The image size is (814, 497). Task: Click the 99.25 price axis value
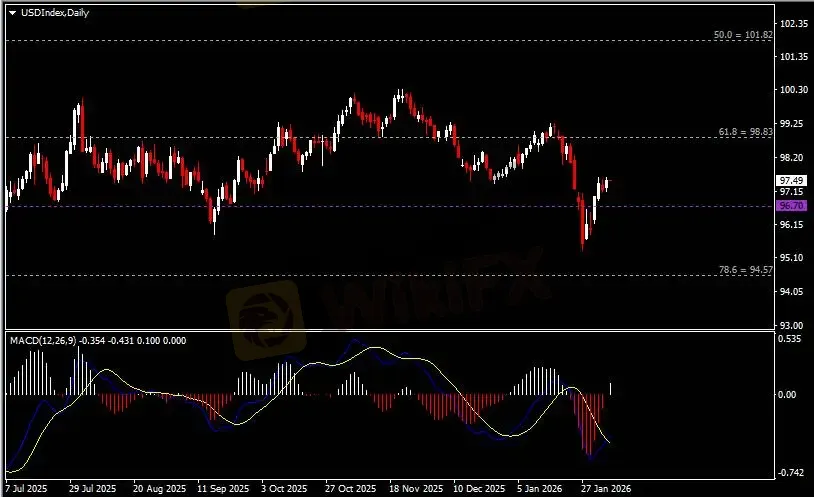[x=794, y=124]
